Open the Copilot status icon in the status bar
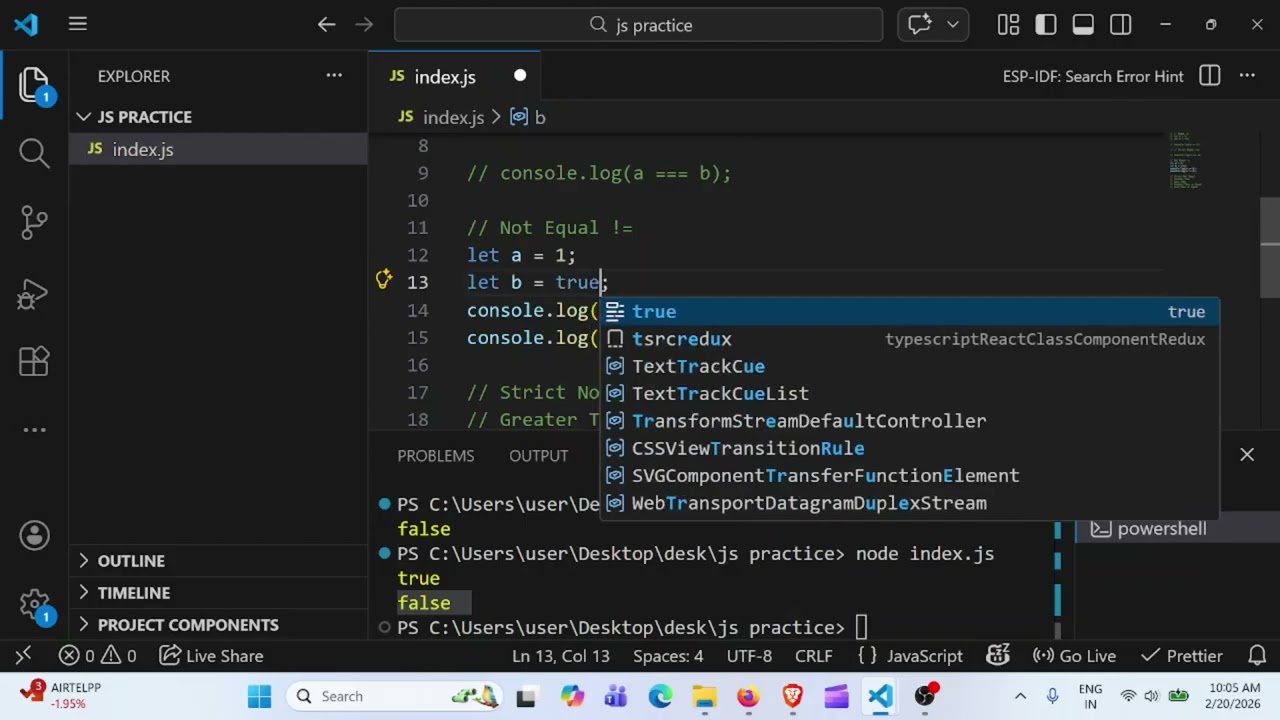 998,656
